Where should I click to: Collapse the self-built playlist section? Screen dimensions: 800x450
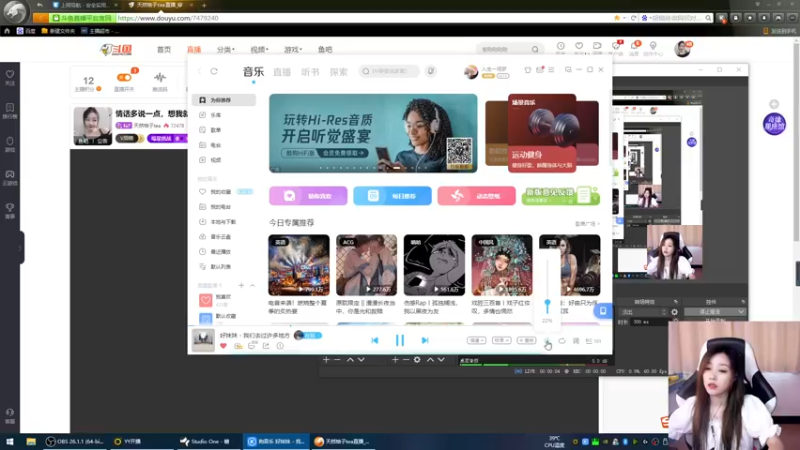pyautogui.click(x=253, y=285)
